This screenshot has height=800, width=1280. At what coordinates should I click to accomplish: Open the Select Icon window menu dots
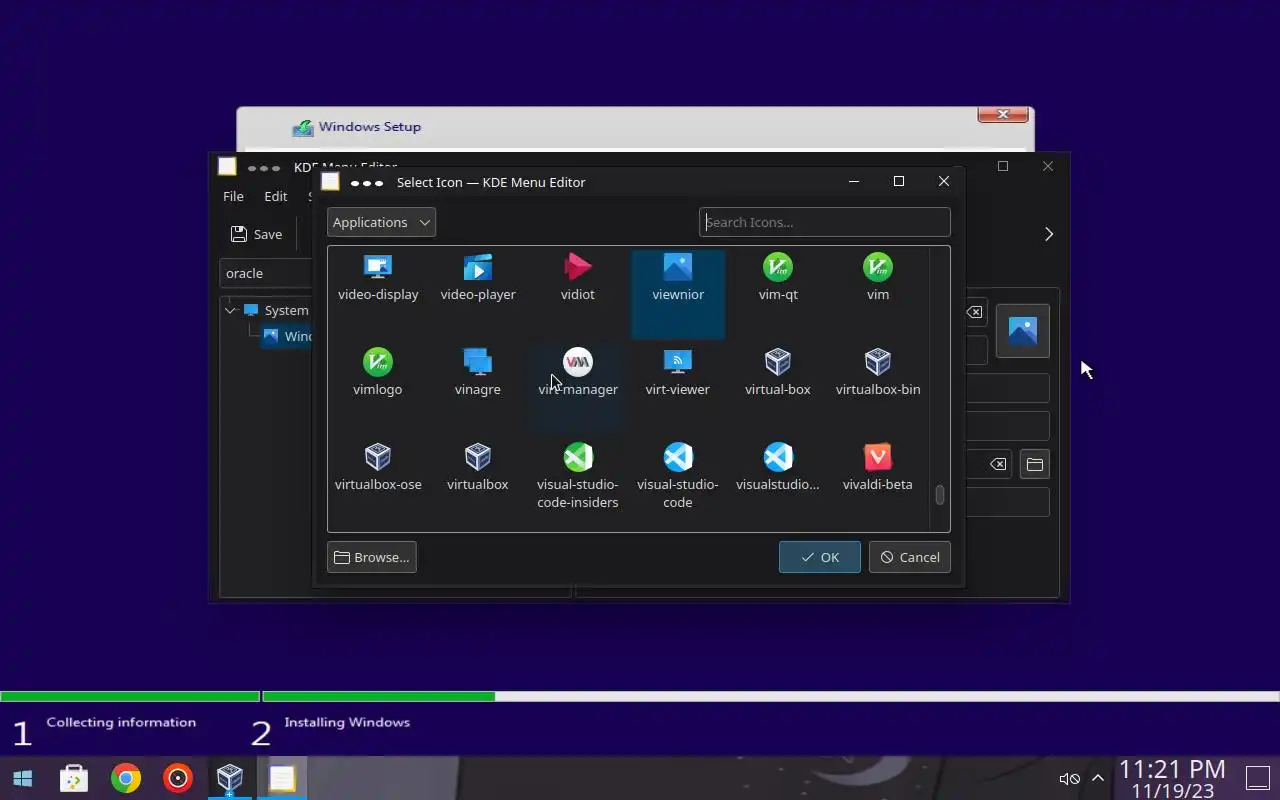pos(367,183)
